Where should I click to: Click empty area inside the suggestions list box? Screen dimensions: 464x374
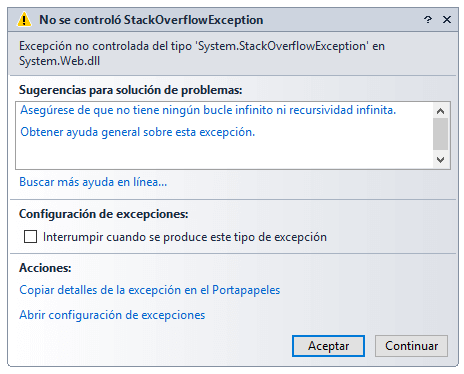coord(223,154)
